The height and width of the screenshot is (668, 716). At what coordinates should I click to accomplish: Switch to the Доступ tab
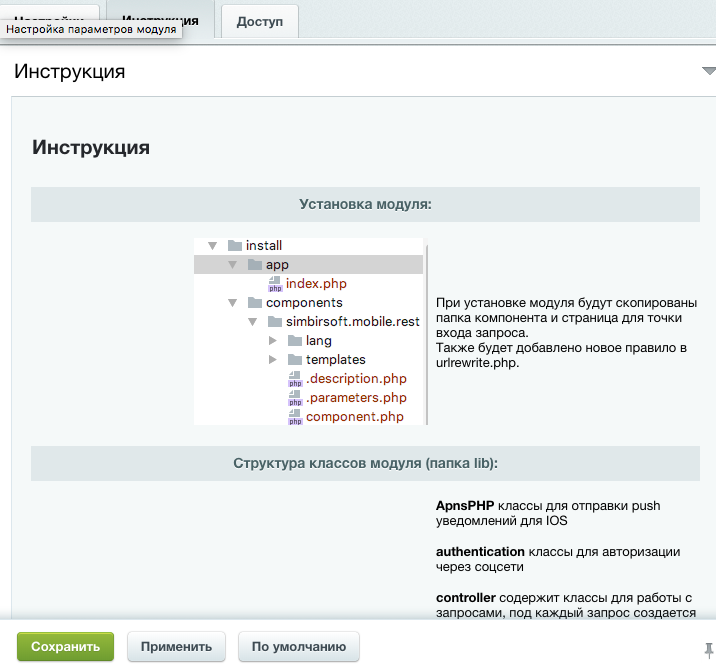[x=259, y=21]
